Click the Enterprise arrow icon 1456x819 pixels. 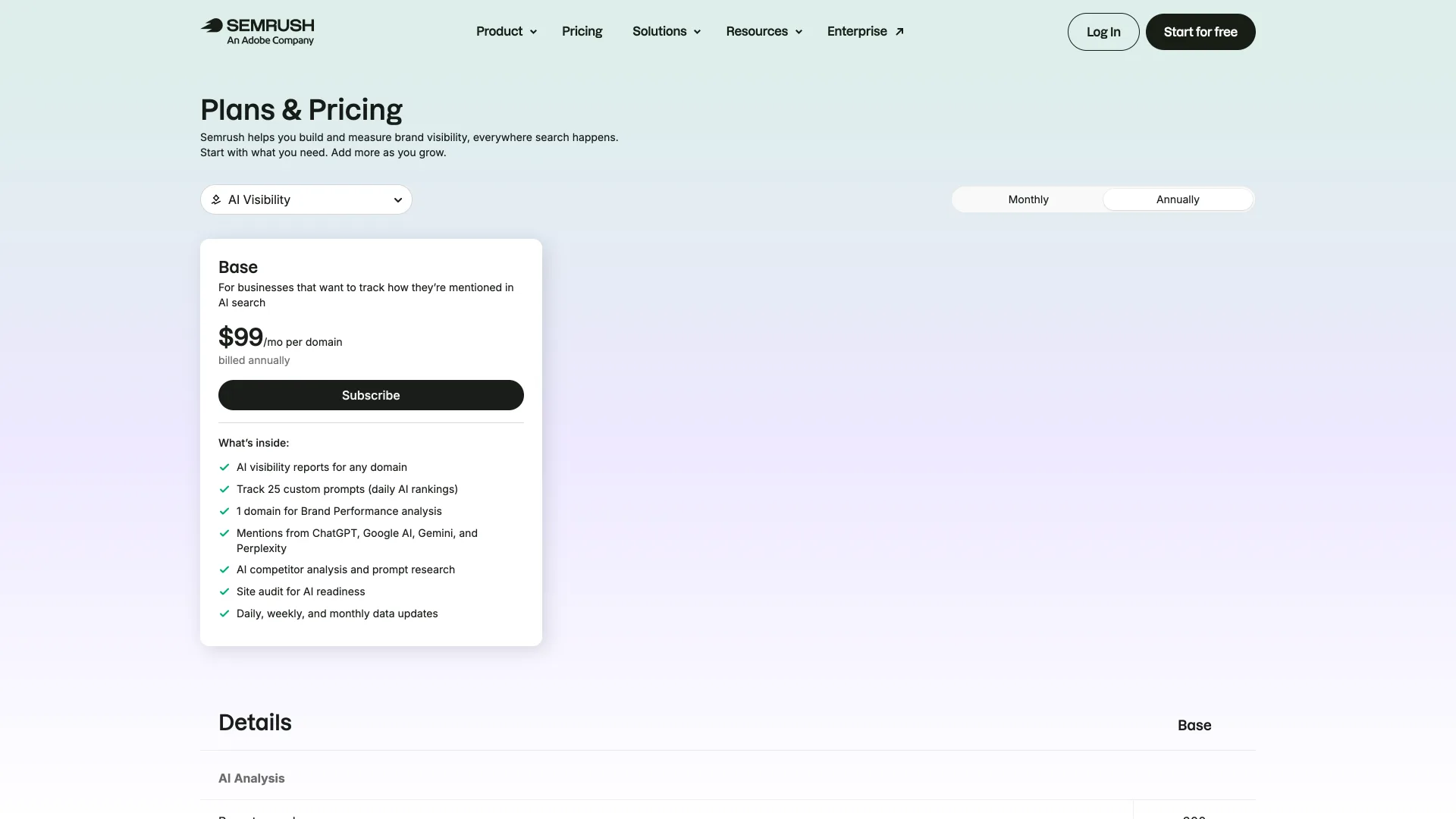click(899, 32)
